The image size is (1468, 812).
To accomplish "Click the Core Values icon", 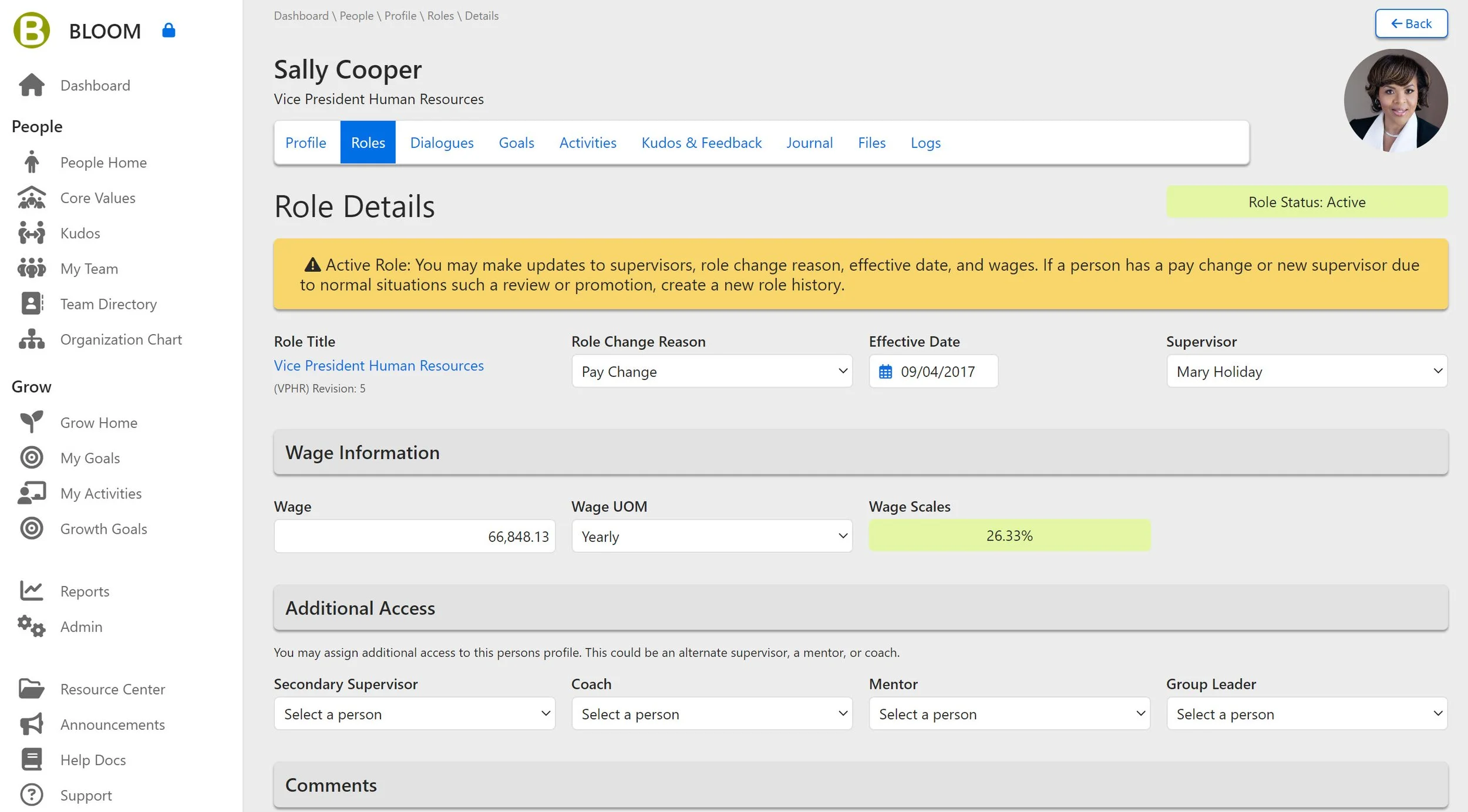I will click(x=32, y=198).
